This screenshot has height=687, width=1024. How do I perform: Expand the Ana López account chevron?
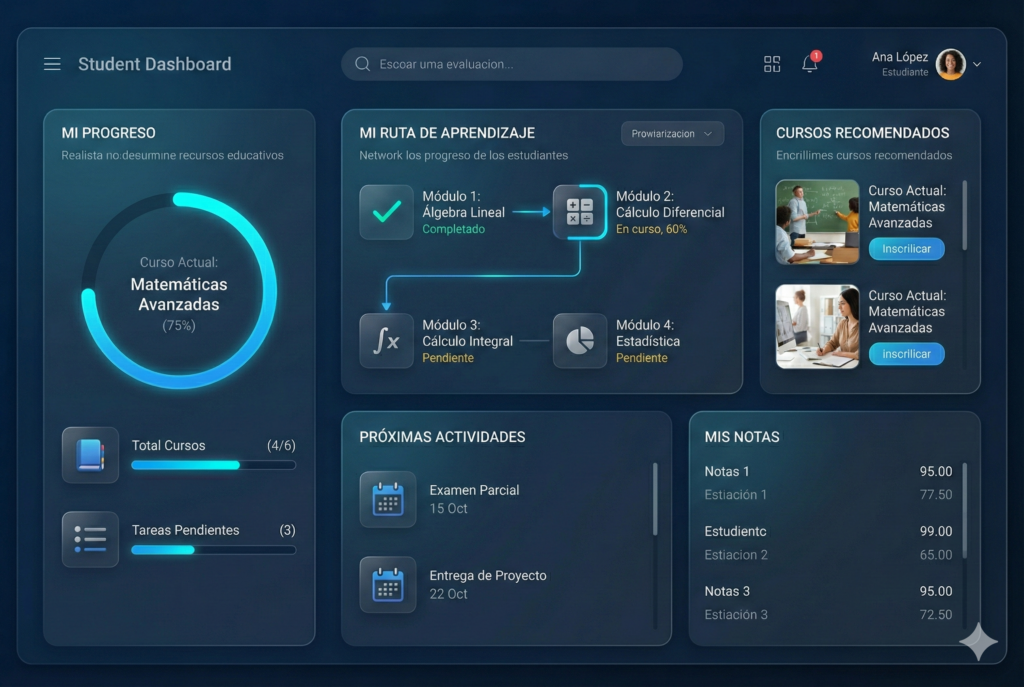click(x=977, y=65)
